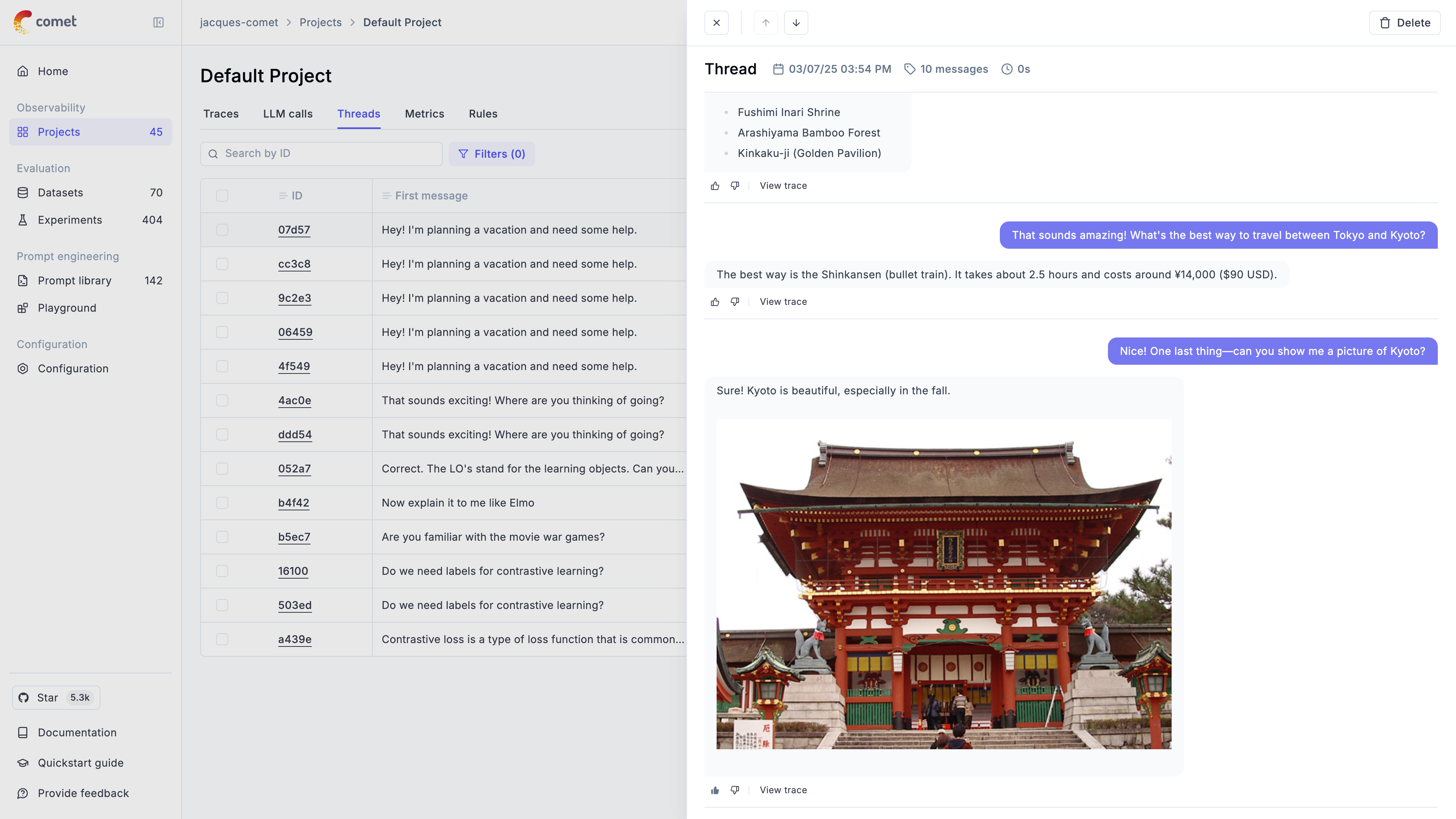Screen dimensions: 1456x819
Task: Open thread ID 4ac0e link
Action: (295, 401)
